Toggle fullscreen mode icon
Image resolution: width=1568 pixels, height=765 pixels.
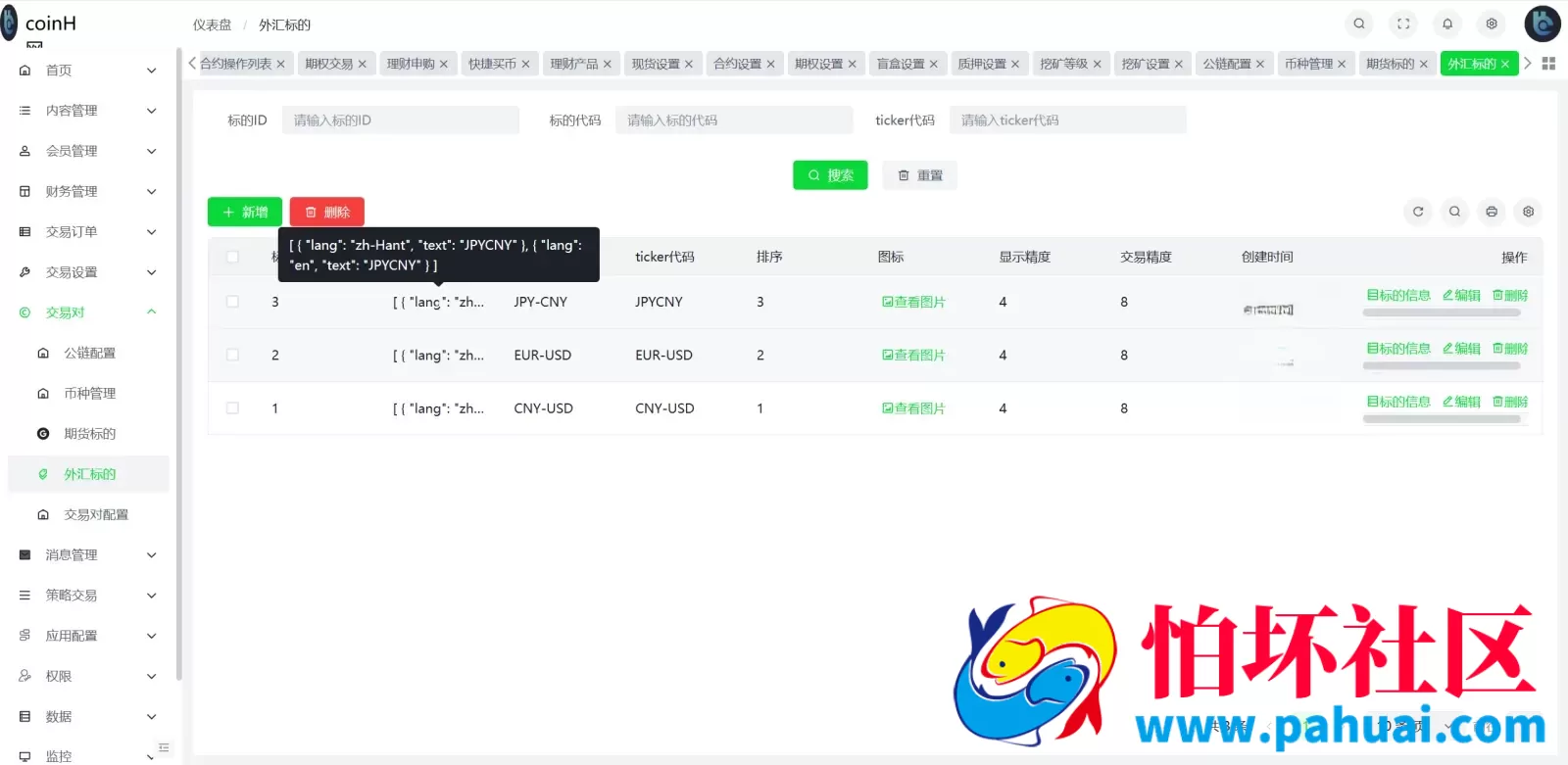point(1403,24)
